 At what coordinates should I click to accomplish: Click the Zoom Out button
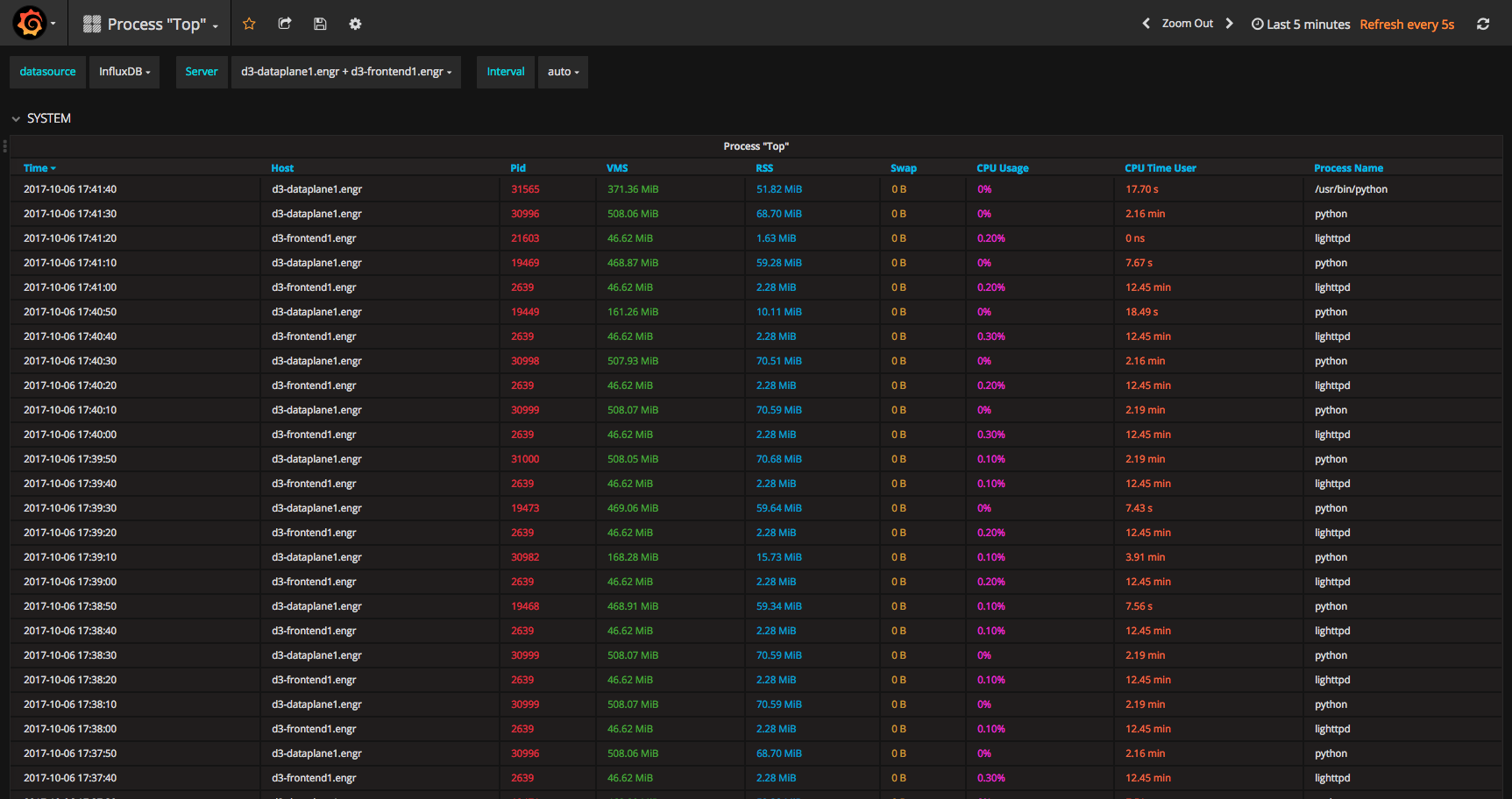(x=1187, y=24)
